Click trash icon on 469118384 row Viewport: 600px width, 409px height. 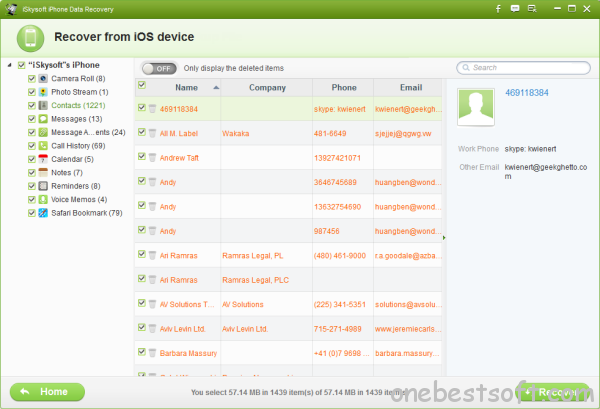tap(152, 109)
